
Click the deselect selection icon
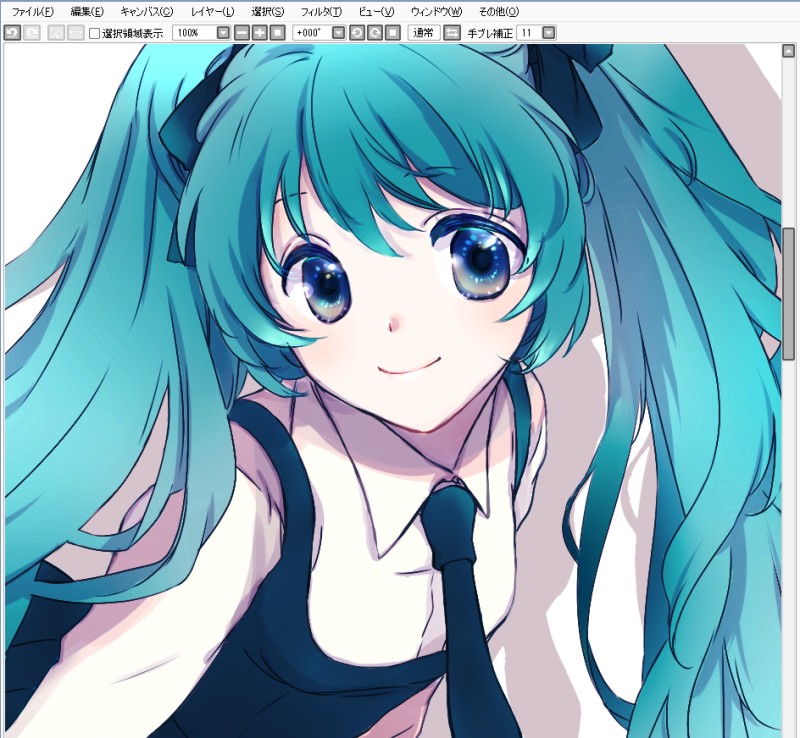click(x=56, y=33)
